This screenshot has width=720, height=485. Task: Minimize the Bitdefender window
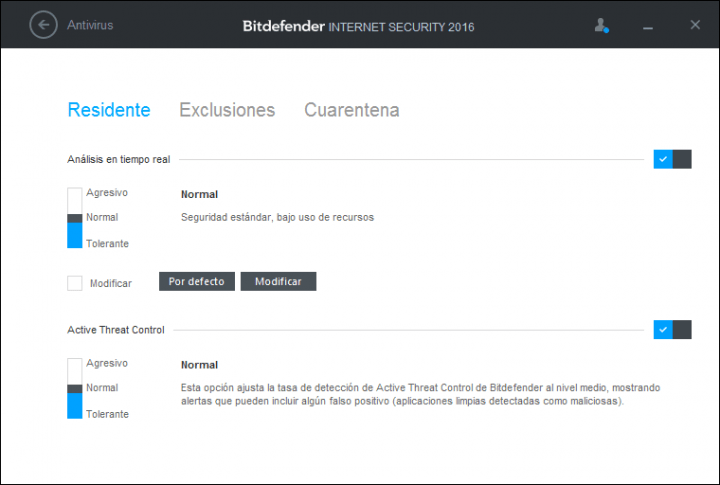[x=648, y=28]
